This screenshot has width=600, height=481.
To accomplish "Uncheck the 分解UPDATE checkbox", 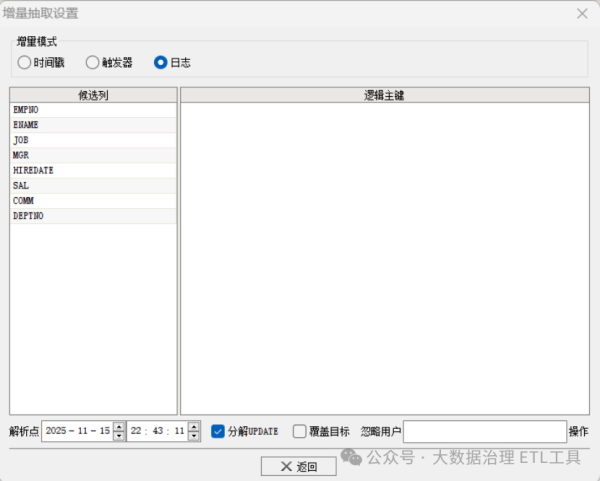I will [x=218, y=431].
